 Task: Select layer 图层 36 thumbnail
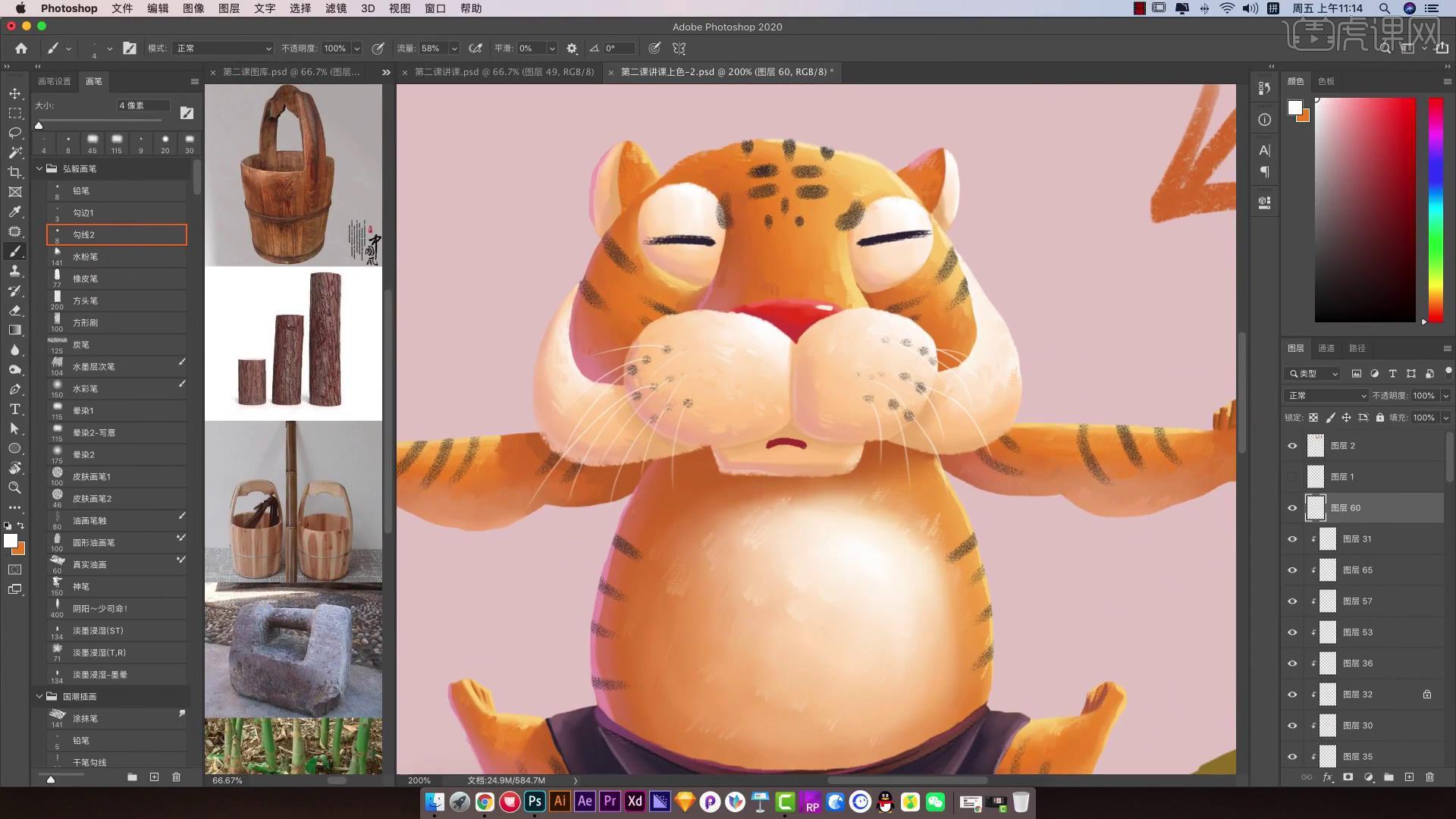tap(1327, 664)
